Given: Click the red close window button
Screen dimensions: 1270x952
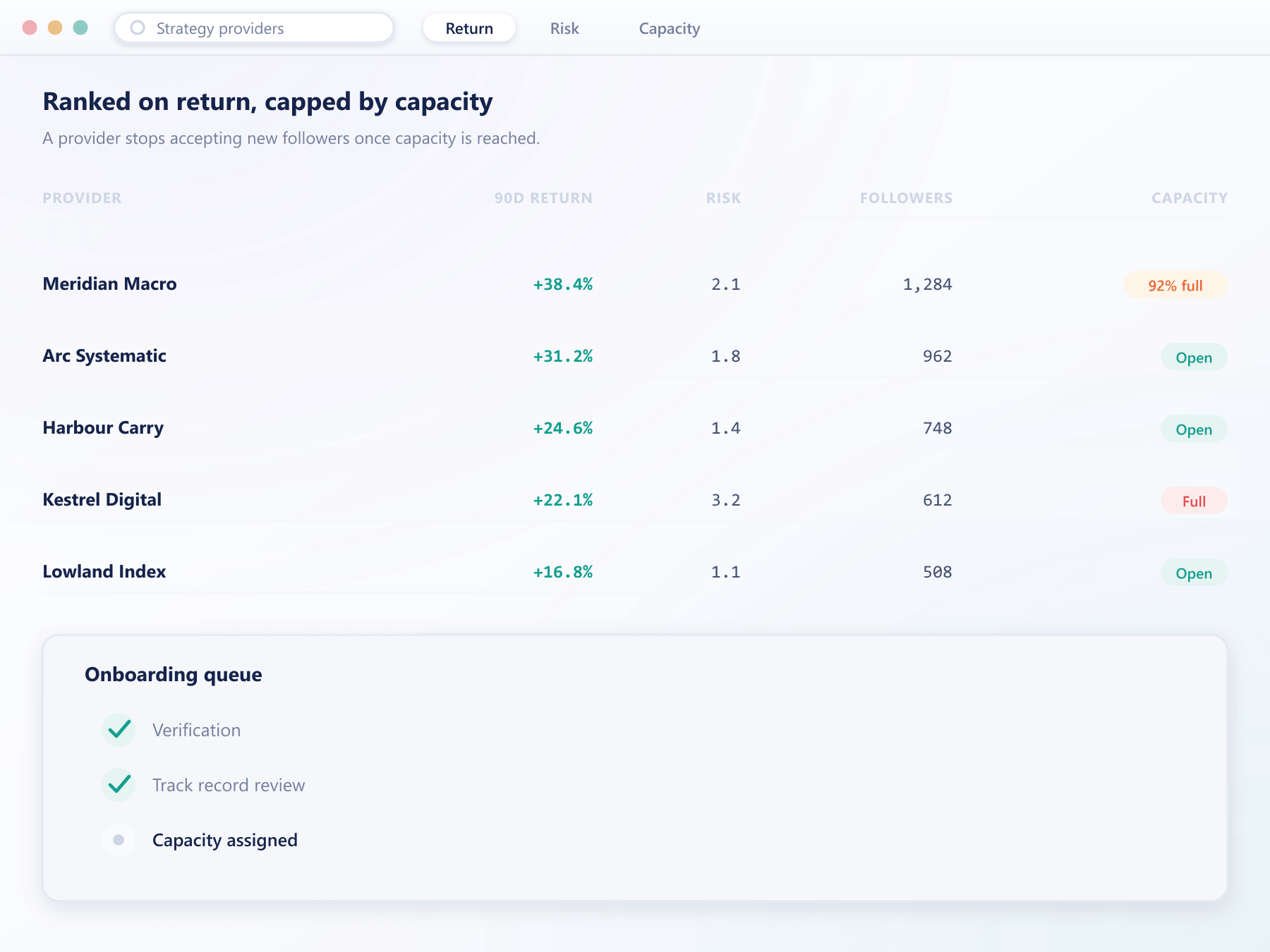Looking at the screenshot, I should pos(30,28).
